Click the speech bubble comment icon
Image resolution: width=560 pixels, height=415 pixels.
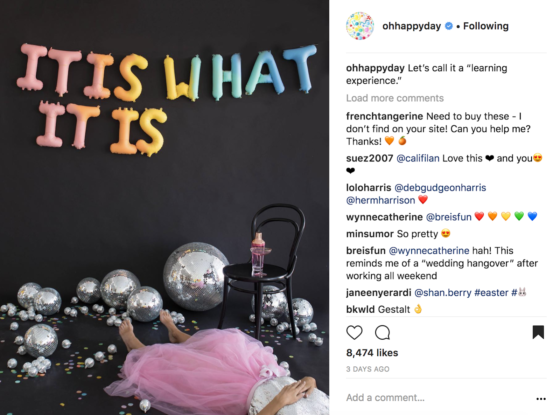click(382, 332)
